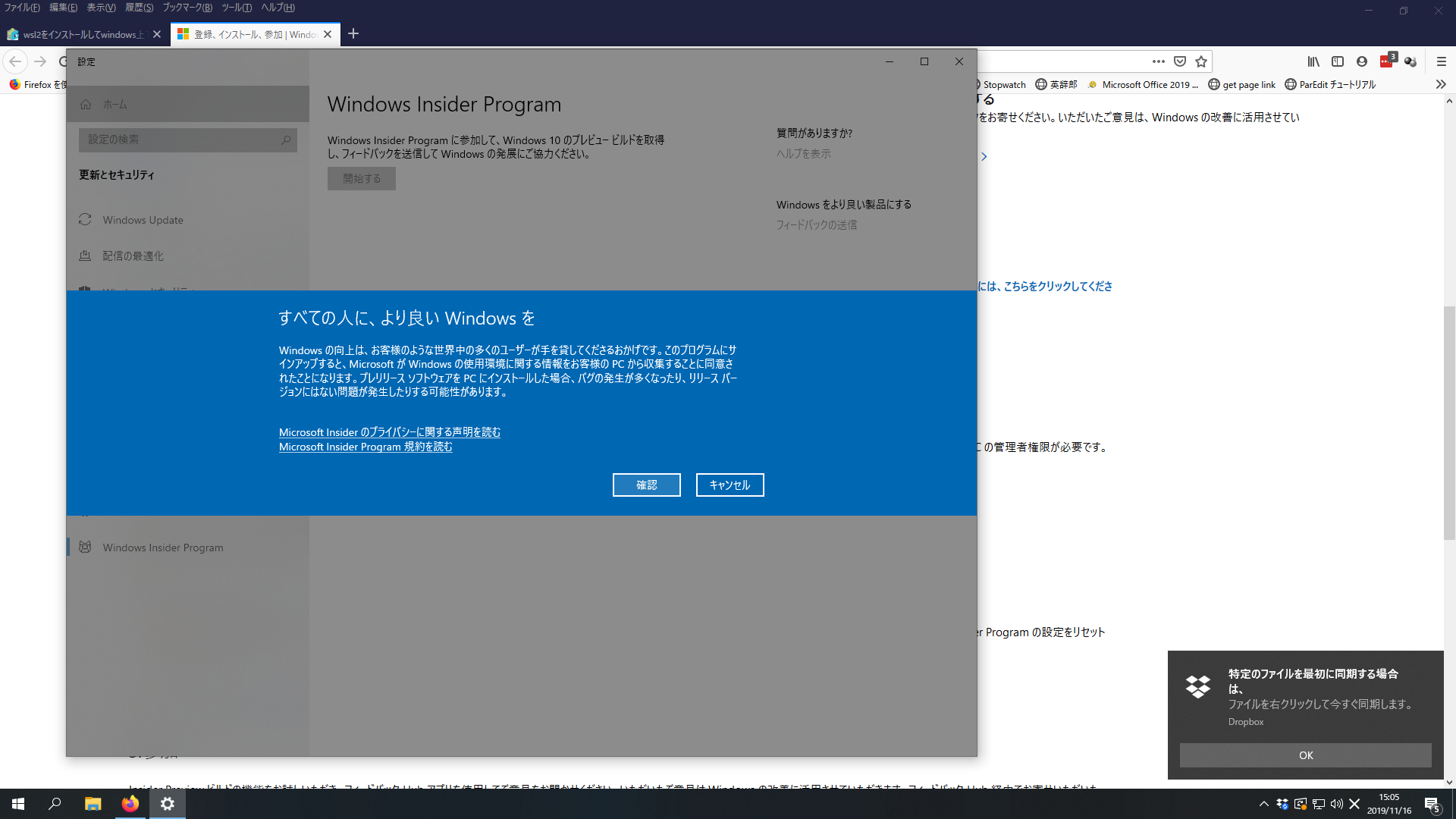This screenshot has width=1456, height=819.
Task: Toggle the Firefox sidebar view
Action: click(x=1338, y=61)
